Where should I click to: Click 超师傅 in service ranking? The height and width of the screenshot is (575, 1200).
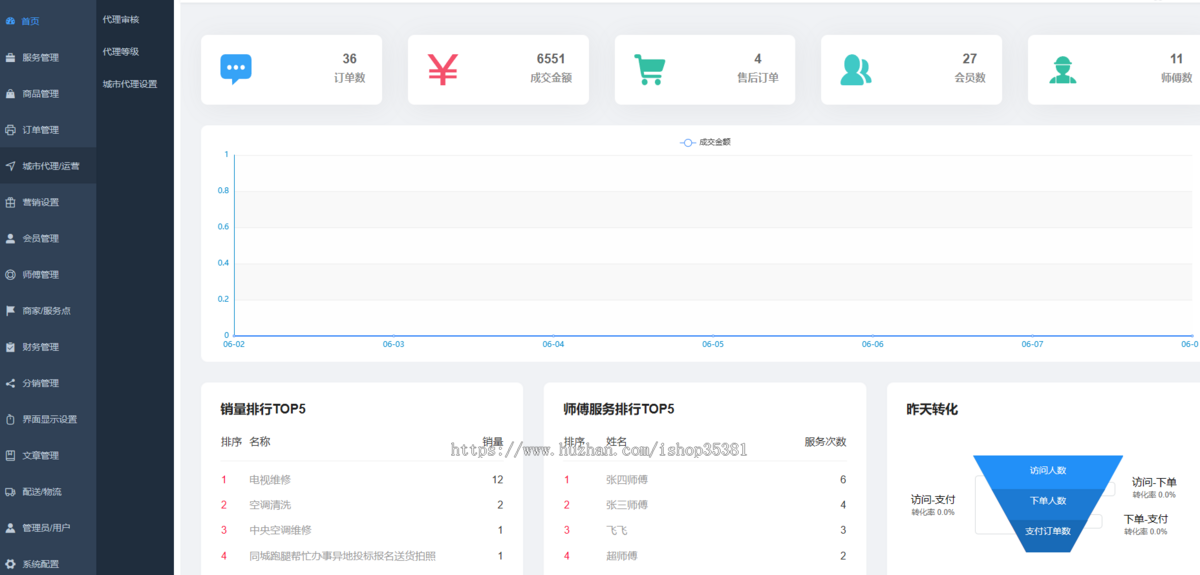coord(622,556)
